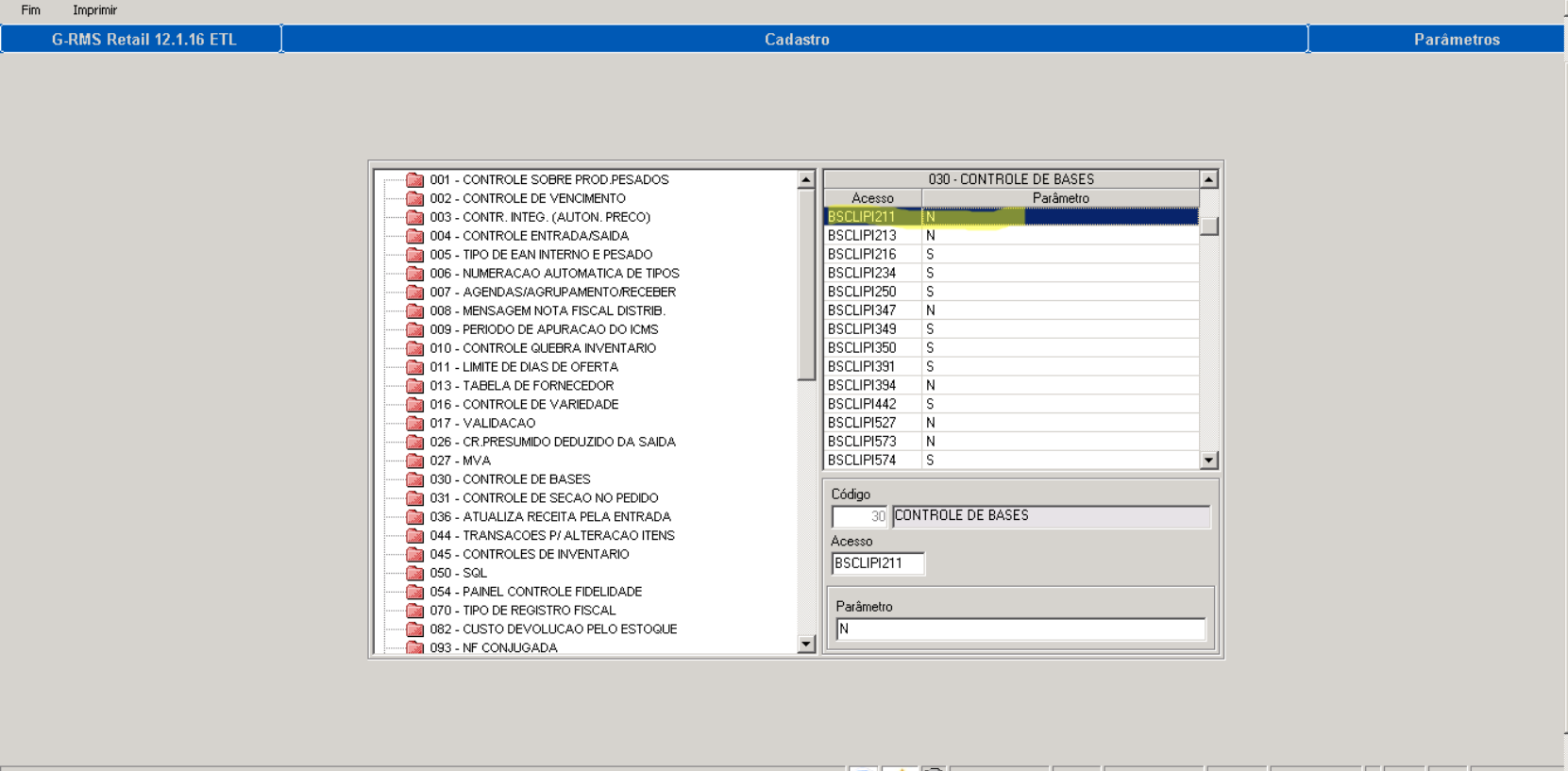Click the Parâmetro column header
The height and width of the screenshot is (771, 1568).
click(x=1060, y=198)
